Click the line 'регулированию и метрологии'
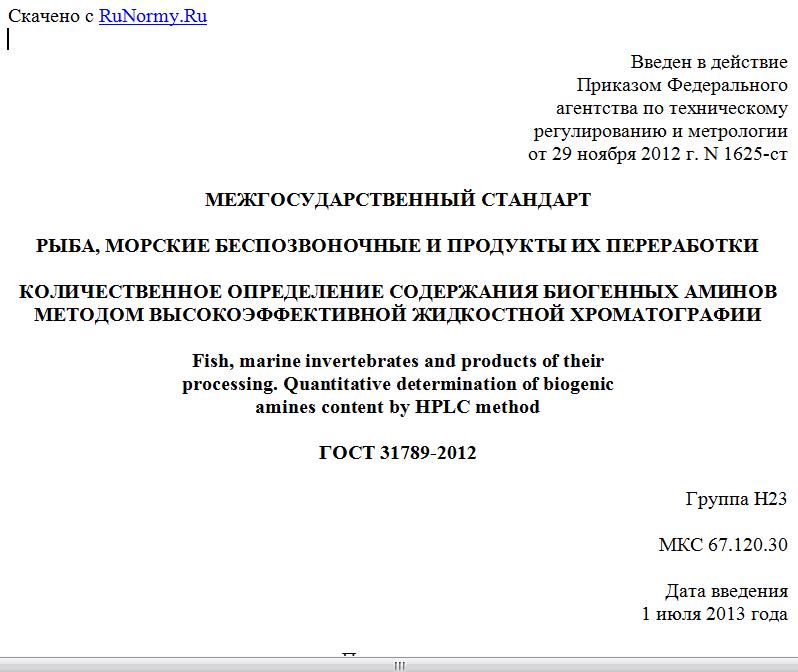Viewport: 798px width, 672px height. click(x=661, y=131)
